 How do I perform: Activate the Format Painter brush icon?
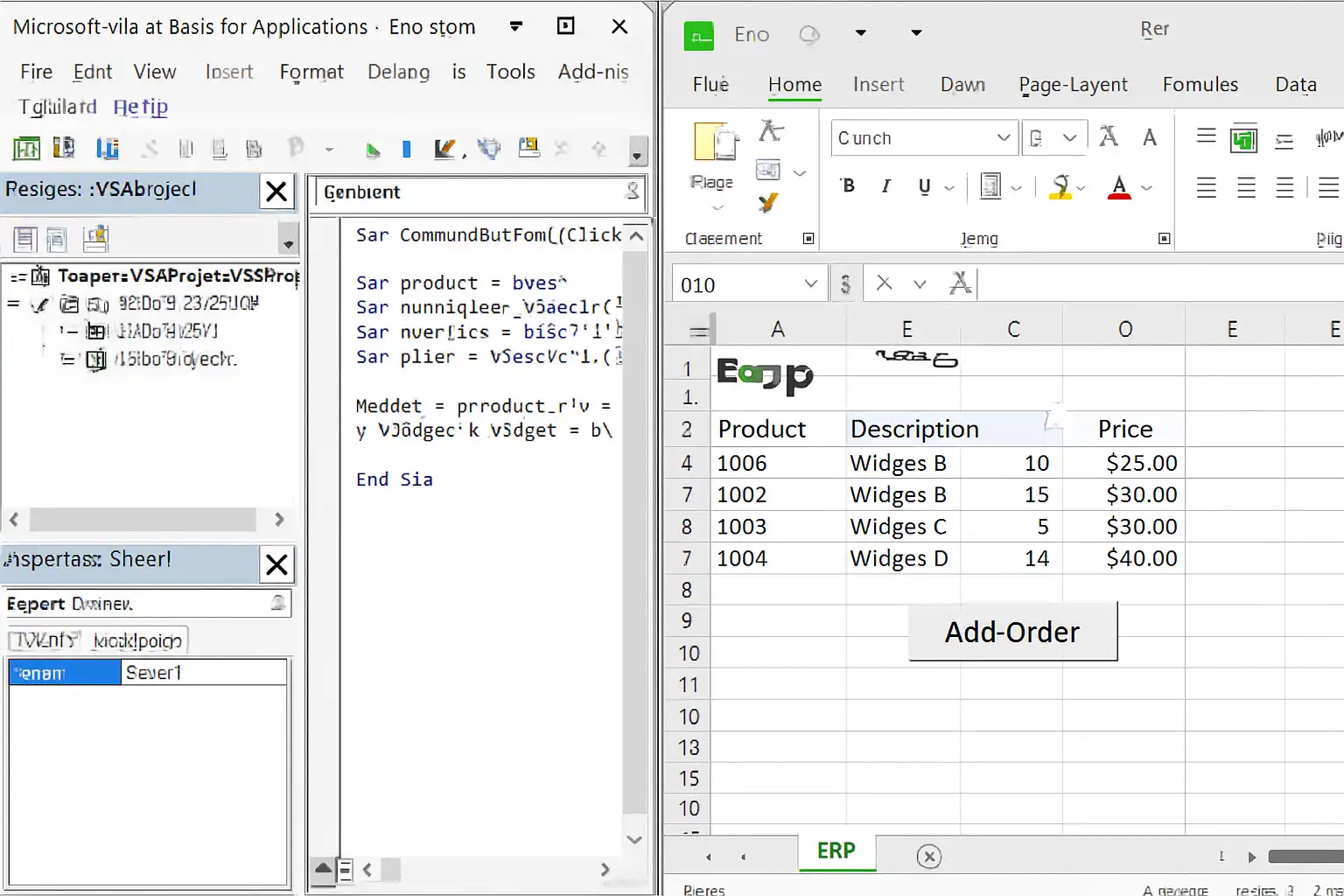pos(767,203)
